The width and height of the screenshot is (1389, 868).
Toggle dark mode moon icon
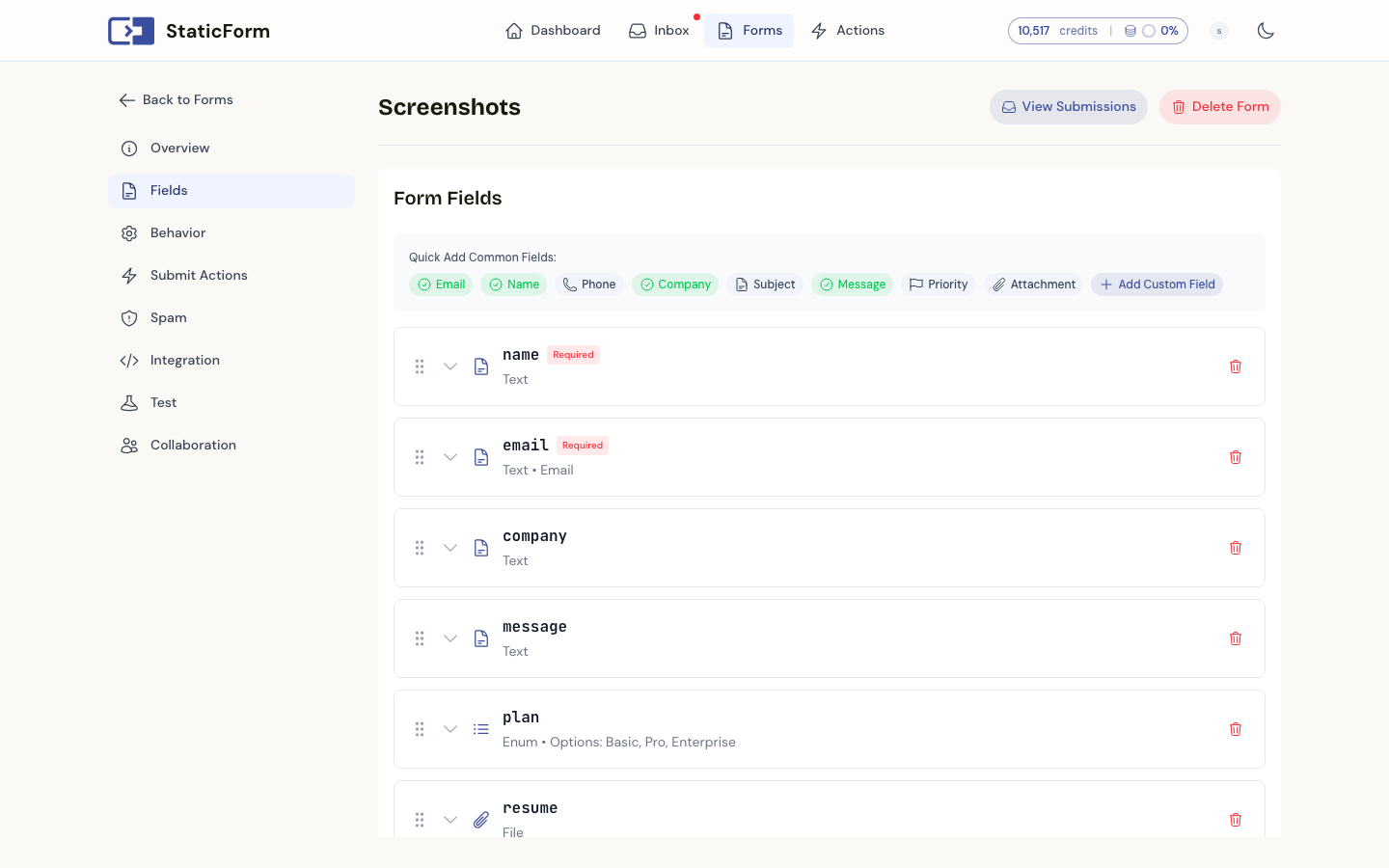(x=1266, y=31)
